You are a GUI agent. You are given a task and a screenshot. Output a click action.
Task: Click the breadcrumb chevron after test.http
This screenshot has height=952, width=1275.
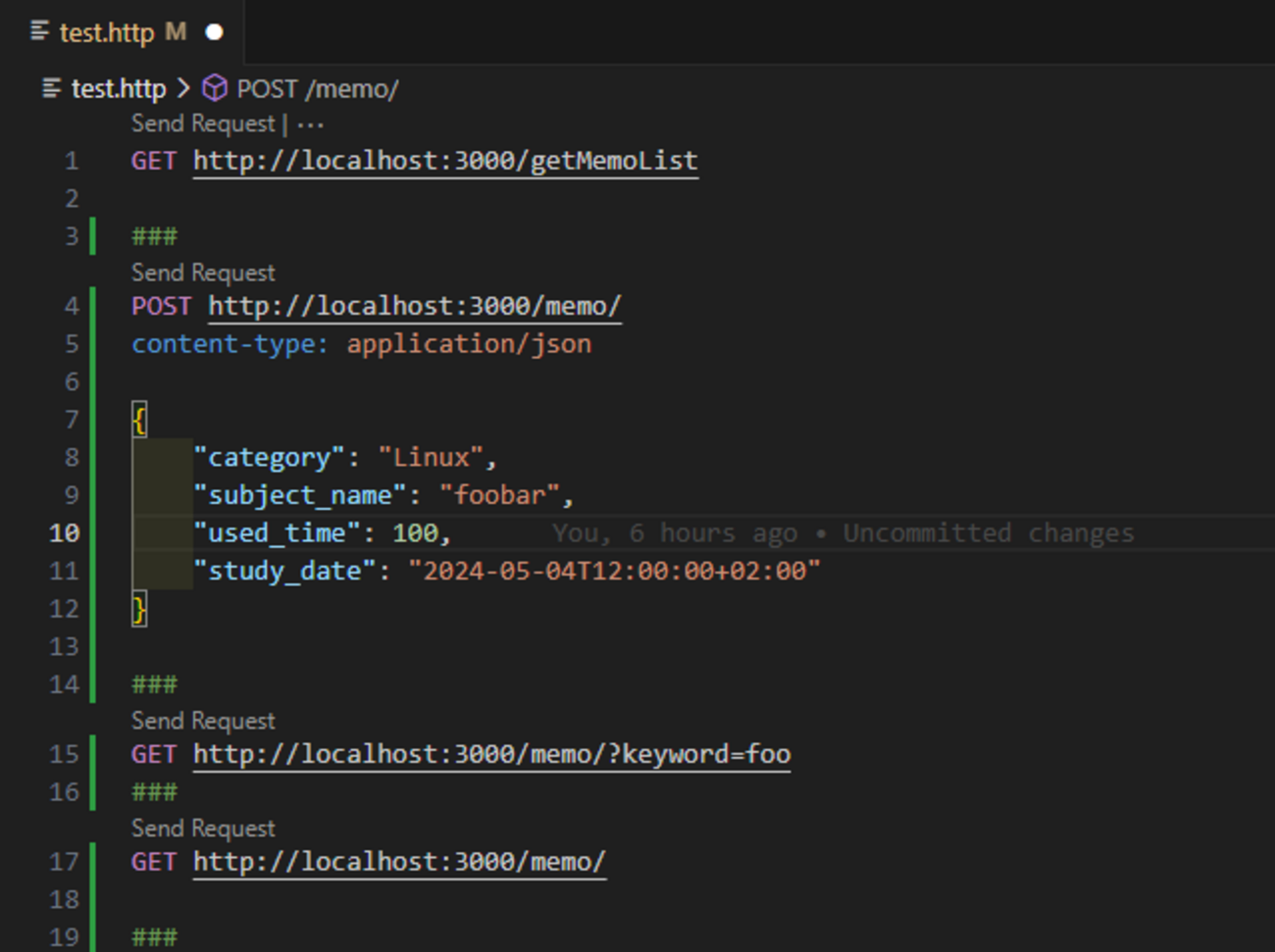tap(183, 88)
